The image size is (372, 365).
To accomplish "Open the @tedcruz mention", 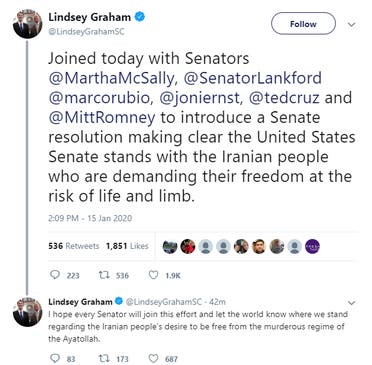I will [284, 98].
